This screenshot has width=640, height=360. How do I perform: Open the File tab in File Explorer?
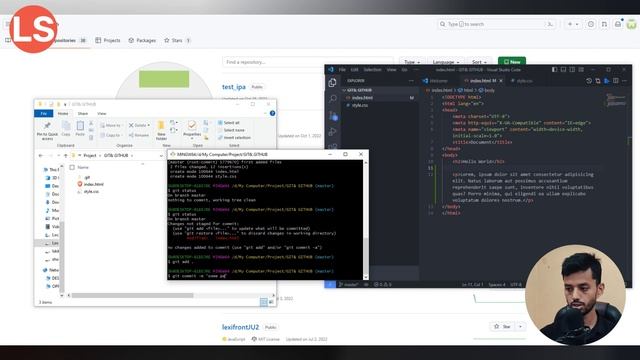click(44, 113)
